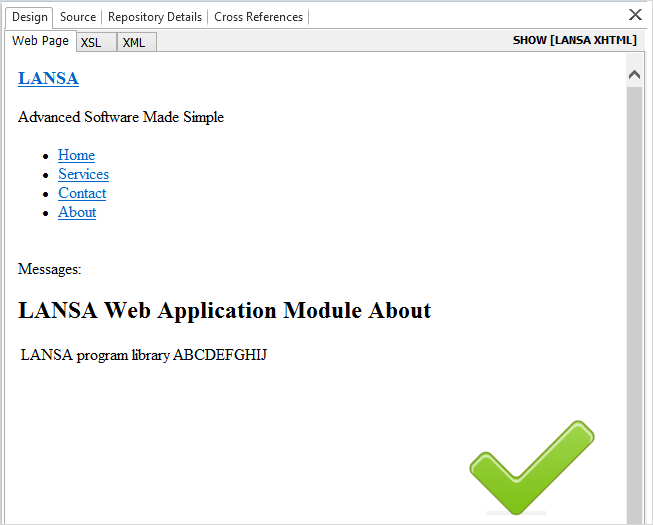Switch to the Design tab
Screen dimensions: 653x525
point(29,17)
